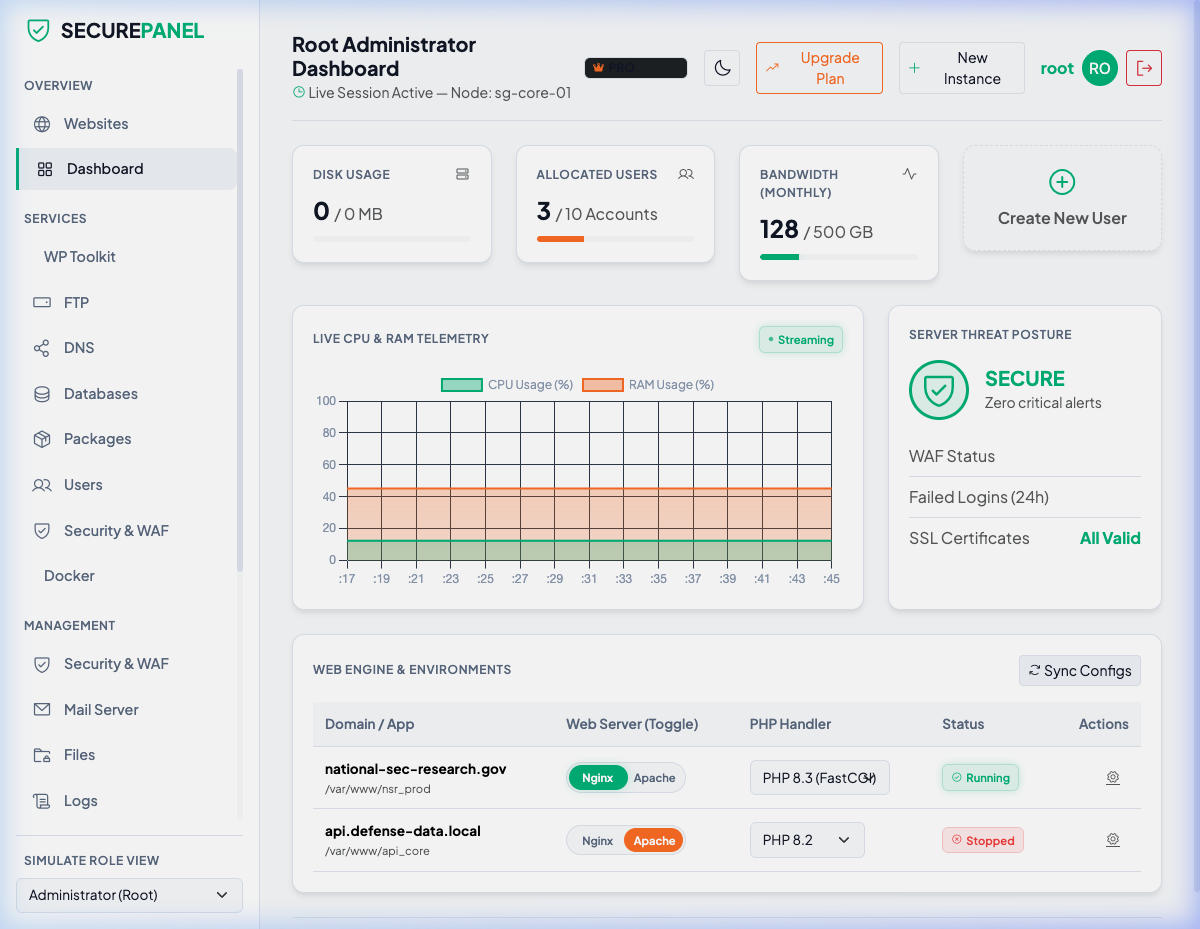Click the Mail Server envelope icon
The width and height of the screenshot is (1200, 929).
pyautogui.click(x=42, y=710)
